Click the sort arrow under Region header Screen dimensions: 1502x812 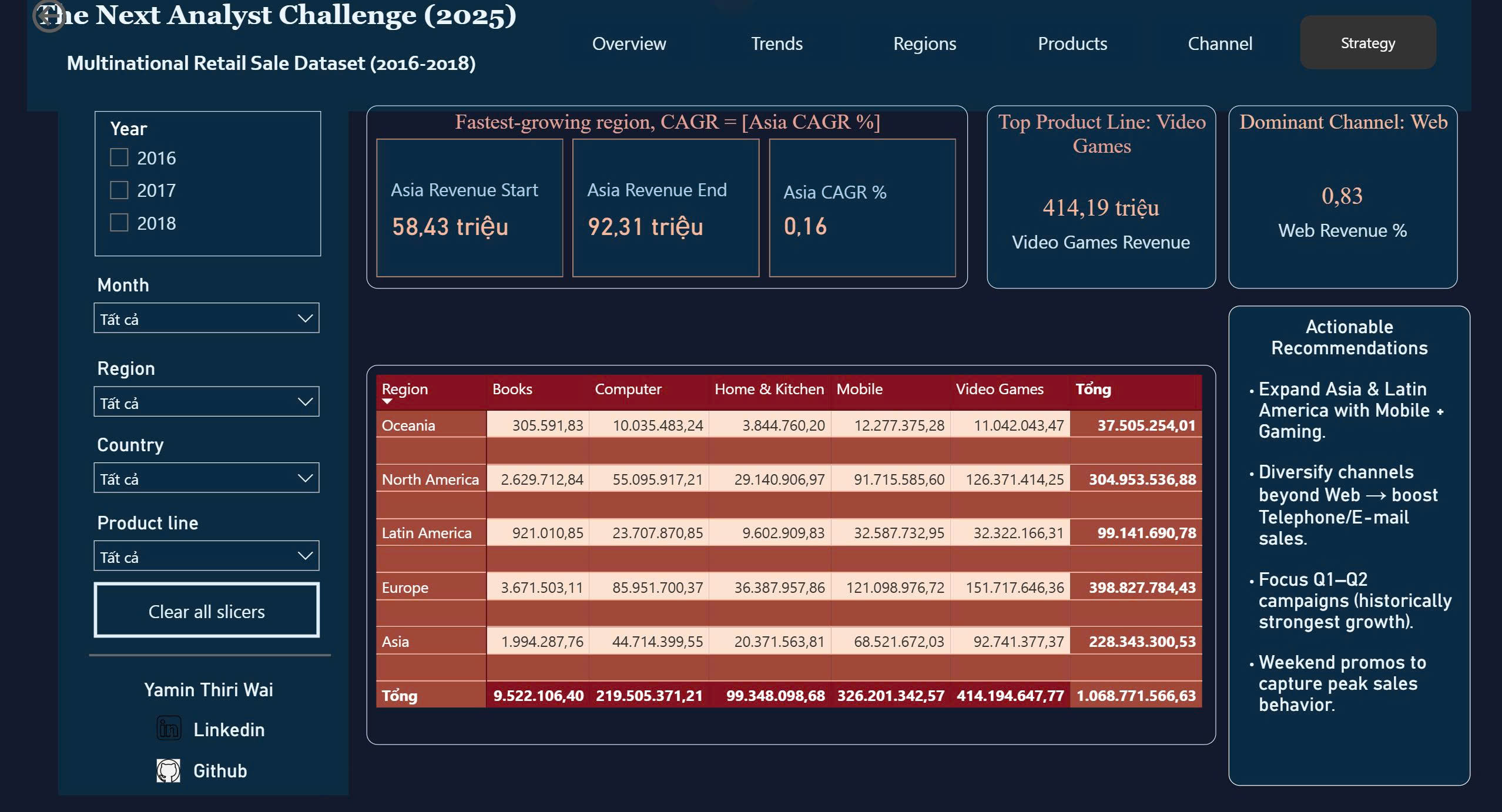[x=387, y=401]
